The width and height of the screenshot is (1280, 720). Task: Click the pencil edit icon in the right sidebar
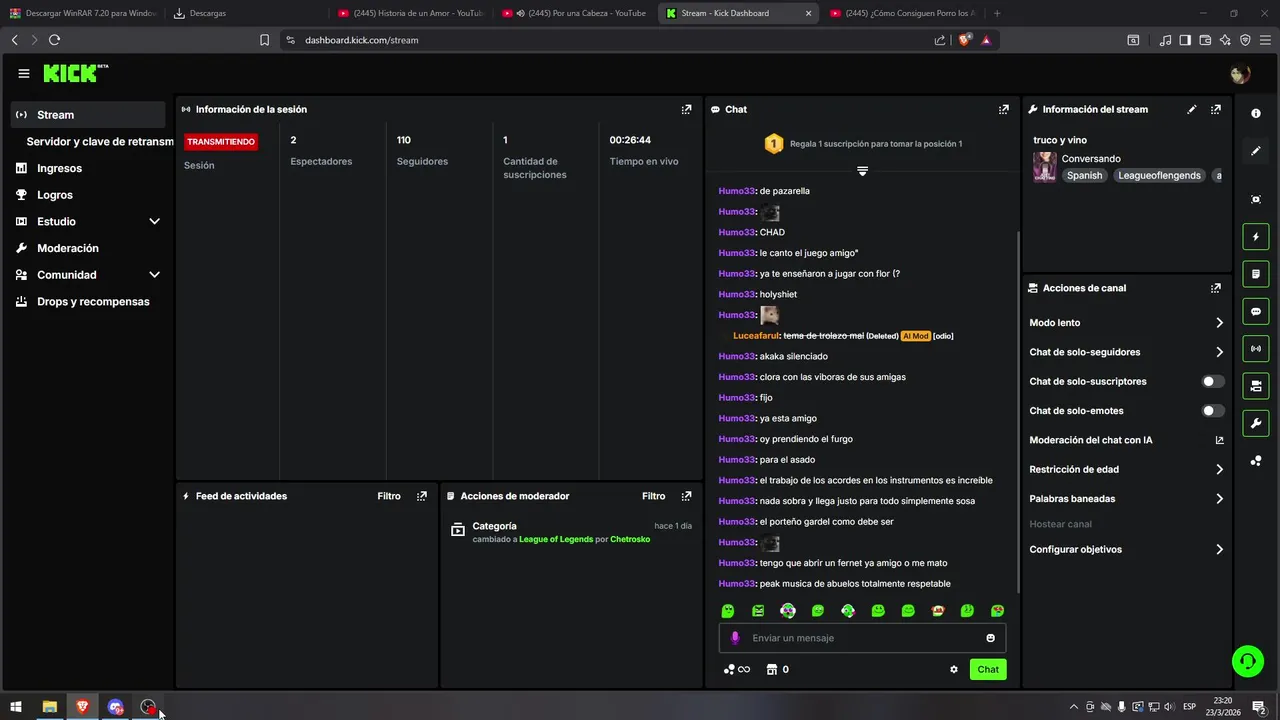[1256, 151]
